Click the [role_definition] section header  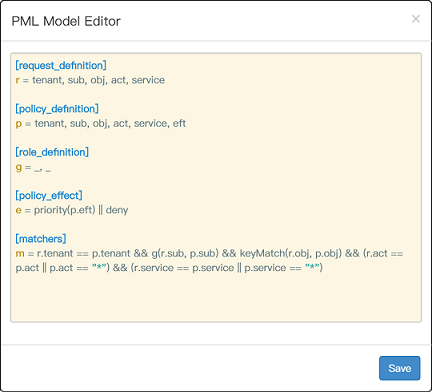[x=52, y=152]
